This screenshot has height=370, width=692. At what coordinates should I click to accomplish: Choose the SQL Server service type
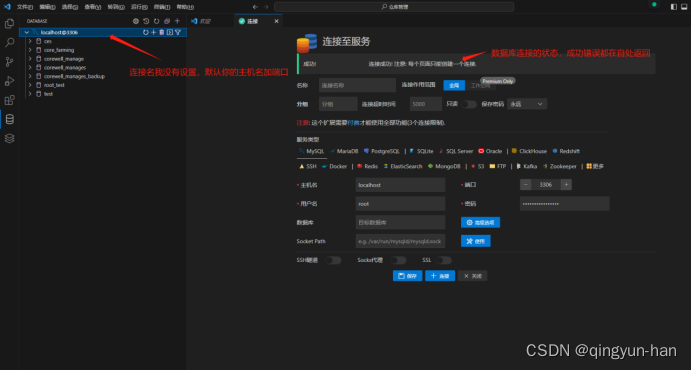tap(456, 151)
